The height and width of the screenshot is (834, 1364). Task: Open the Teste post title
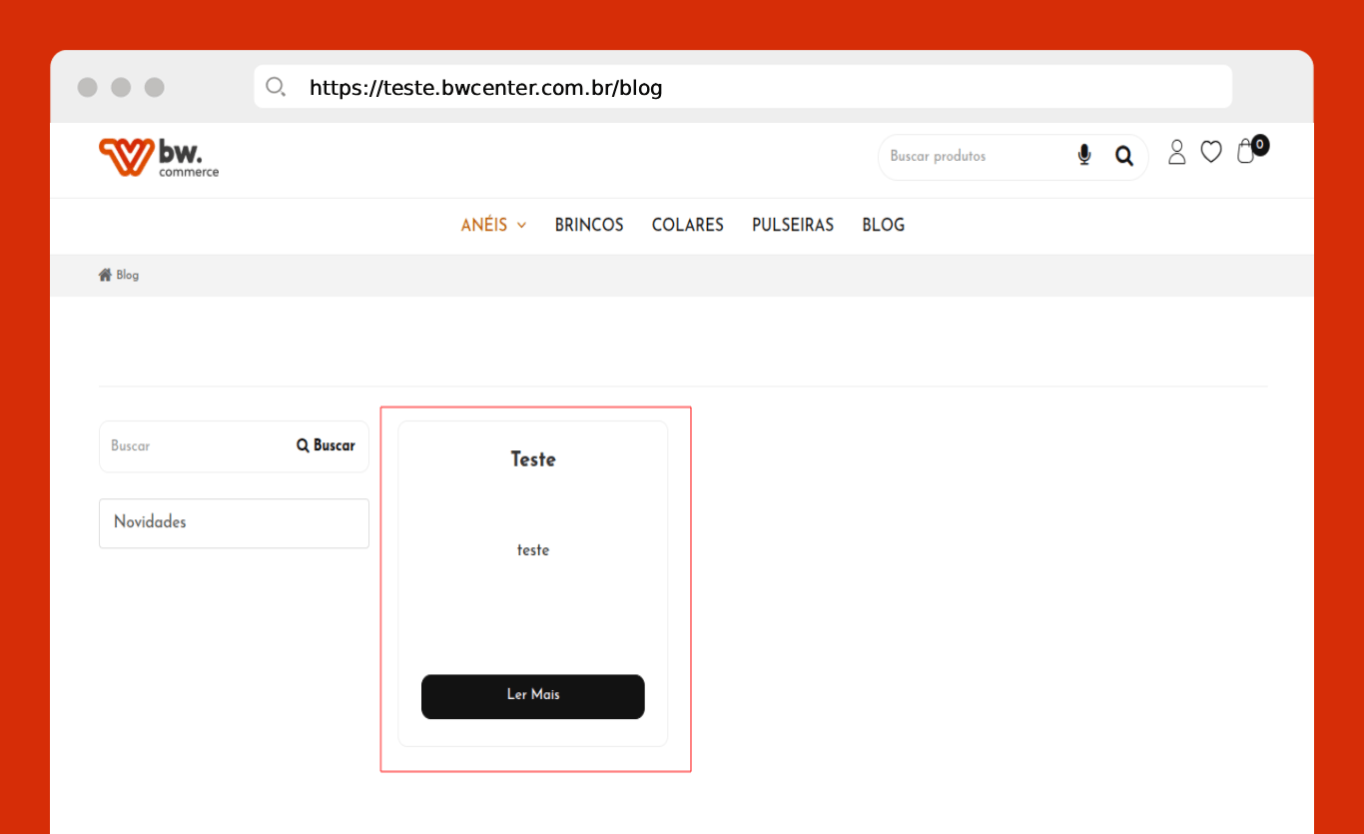533,459
